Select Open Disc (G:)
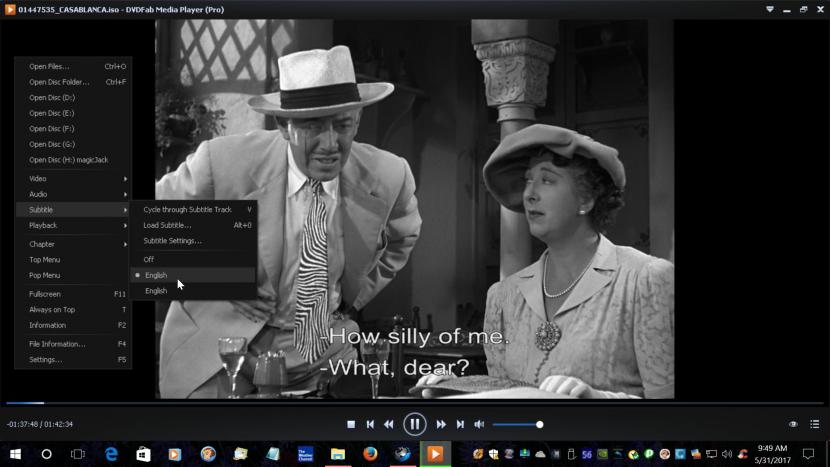Screen dimensions: 830x467 pyautogui.click(x=73, y=144)
